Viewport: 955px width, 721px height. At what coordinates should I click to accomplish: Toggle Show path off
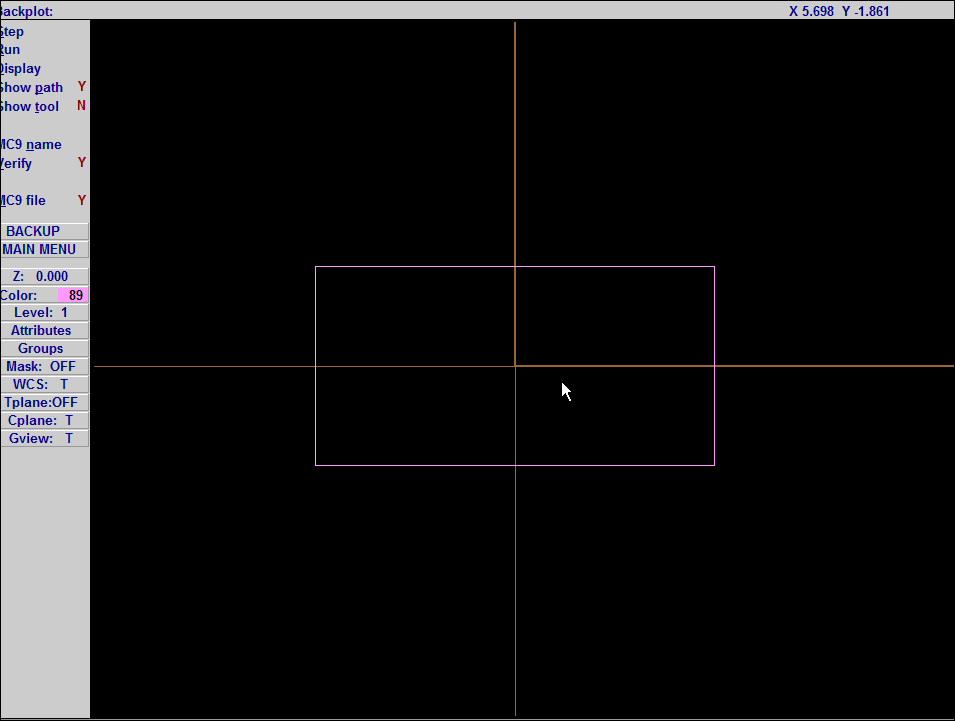(x=31, y=87)
